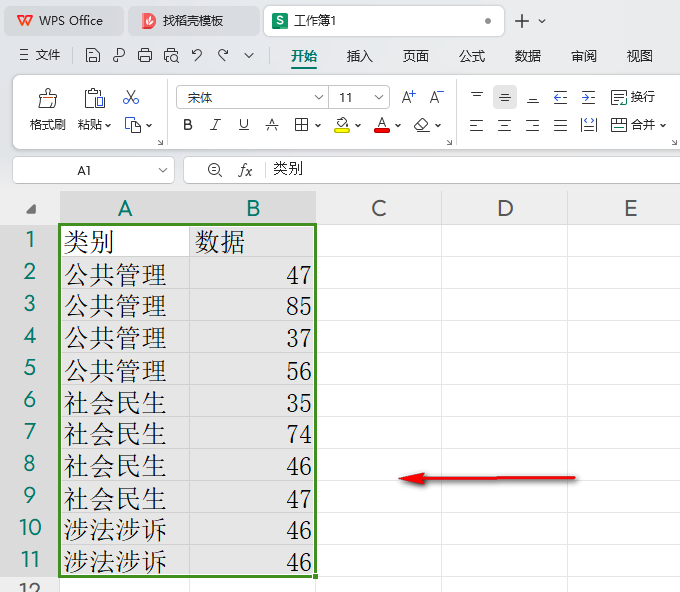Click the borders grid icon
This screenshot has width=680, height=592.
click(301, 125)
